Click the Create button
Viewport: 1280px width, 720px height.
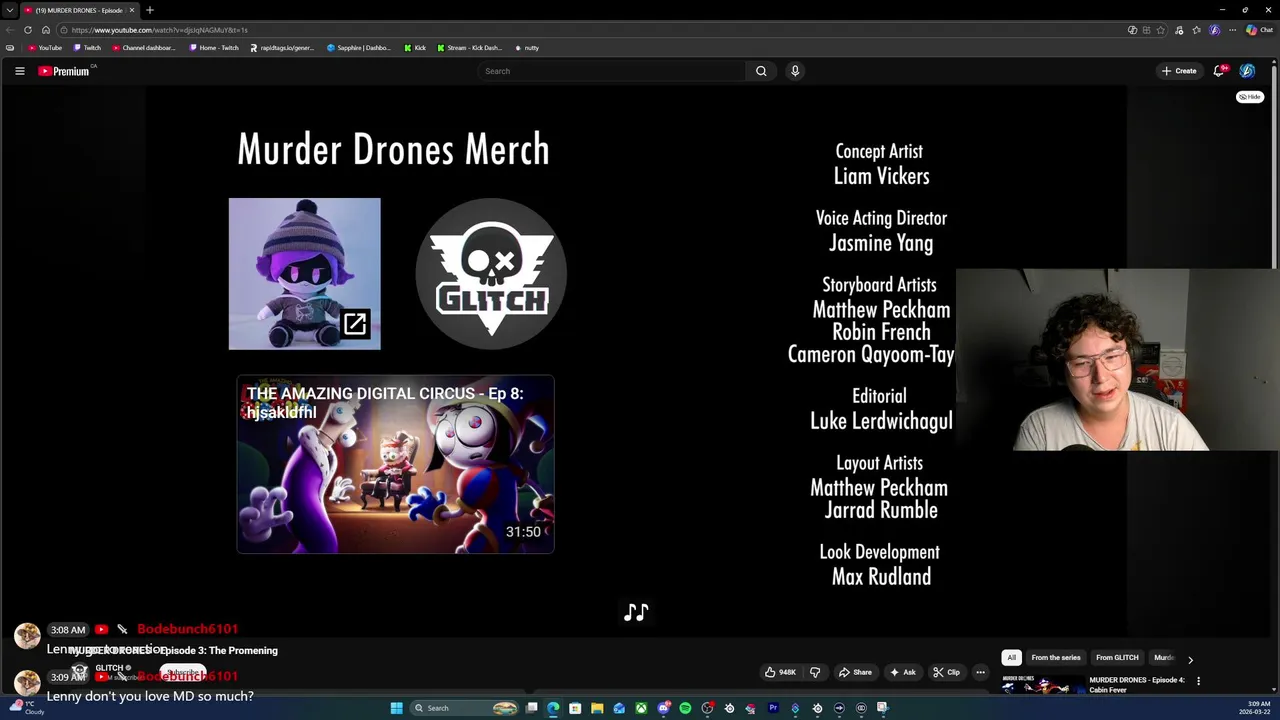tap(1180, 71)
